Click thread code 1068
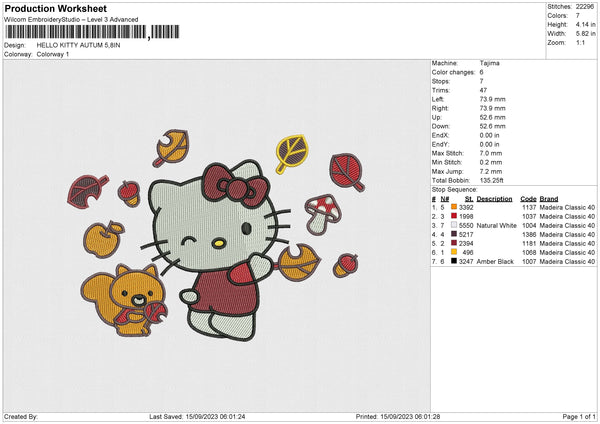The image size is (600, 424). click(529, 253)
